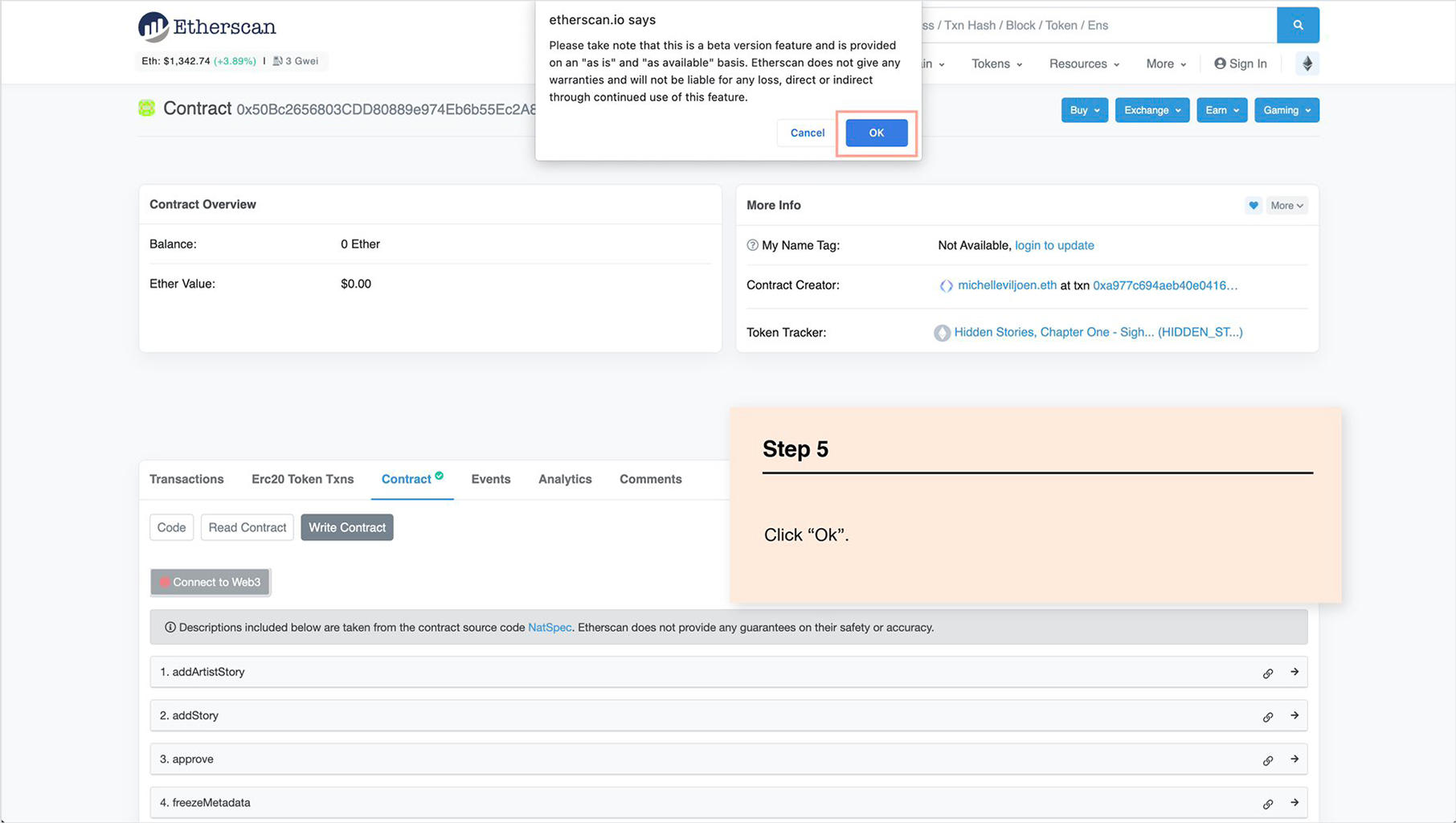Open the Gaming dropdown

click(1286, 110)
